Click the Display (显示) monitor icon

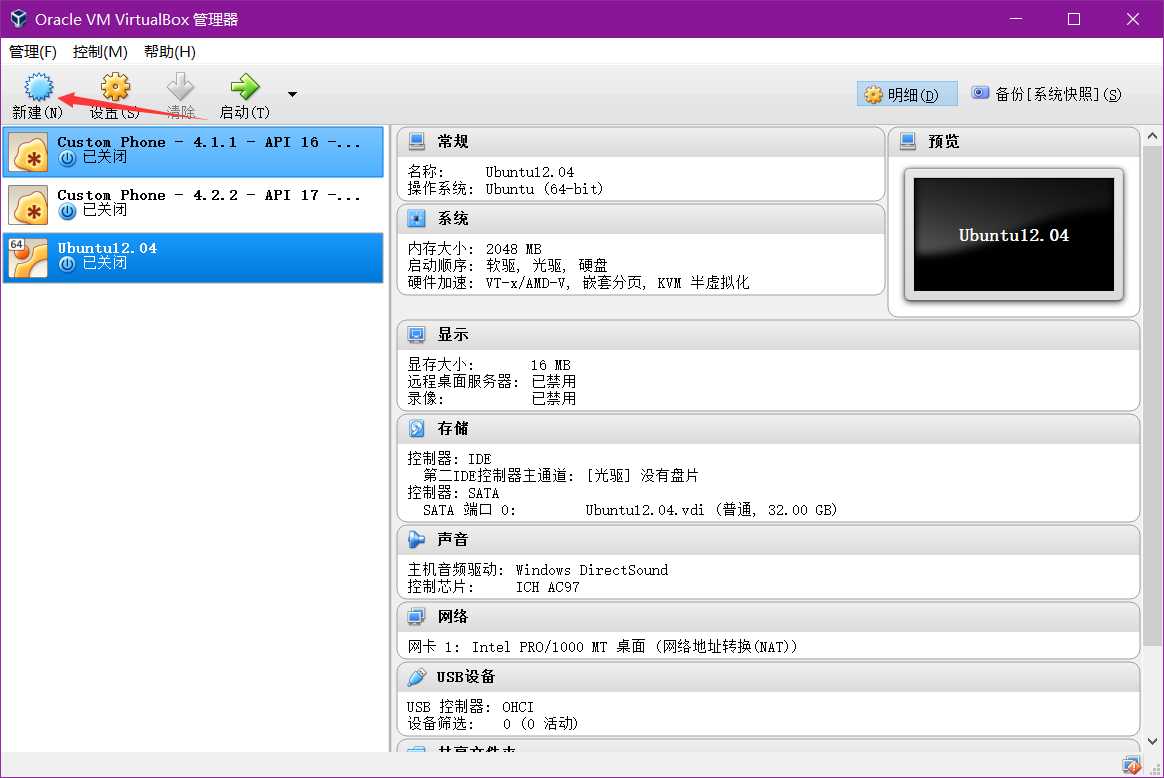pos(416,335)
